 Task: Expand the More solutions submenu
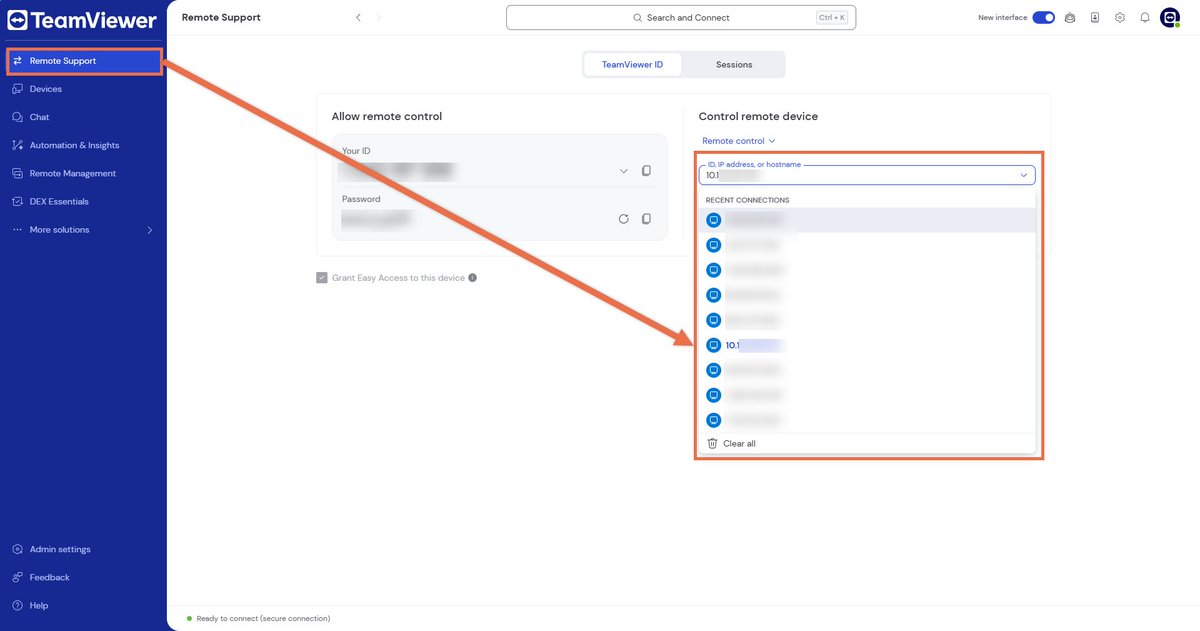(84, 230)
